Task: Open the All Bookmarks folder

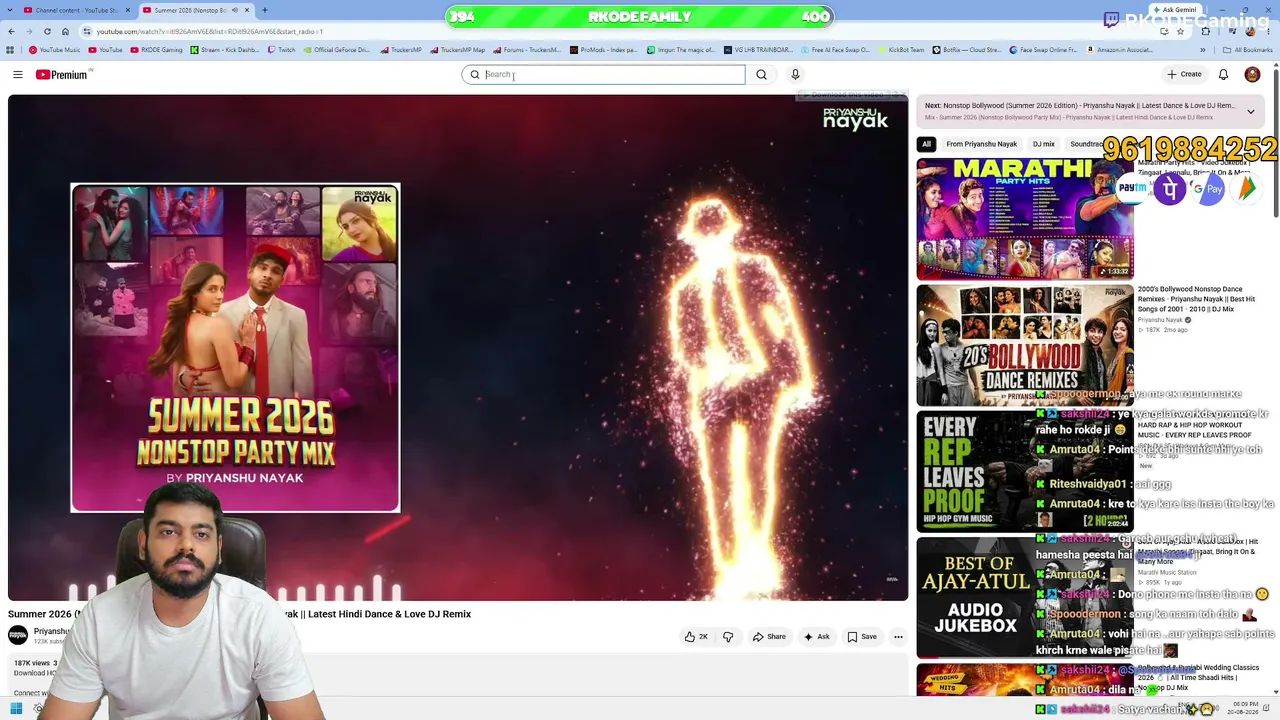Action: coord(1248,50)
